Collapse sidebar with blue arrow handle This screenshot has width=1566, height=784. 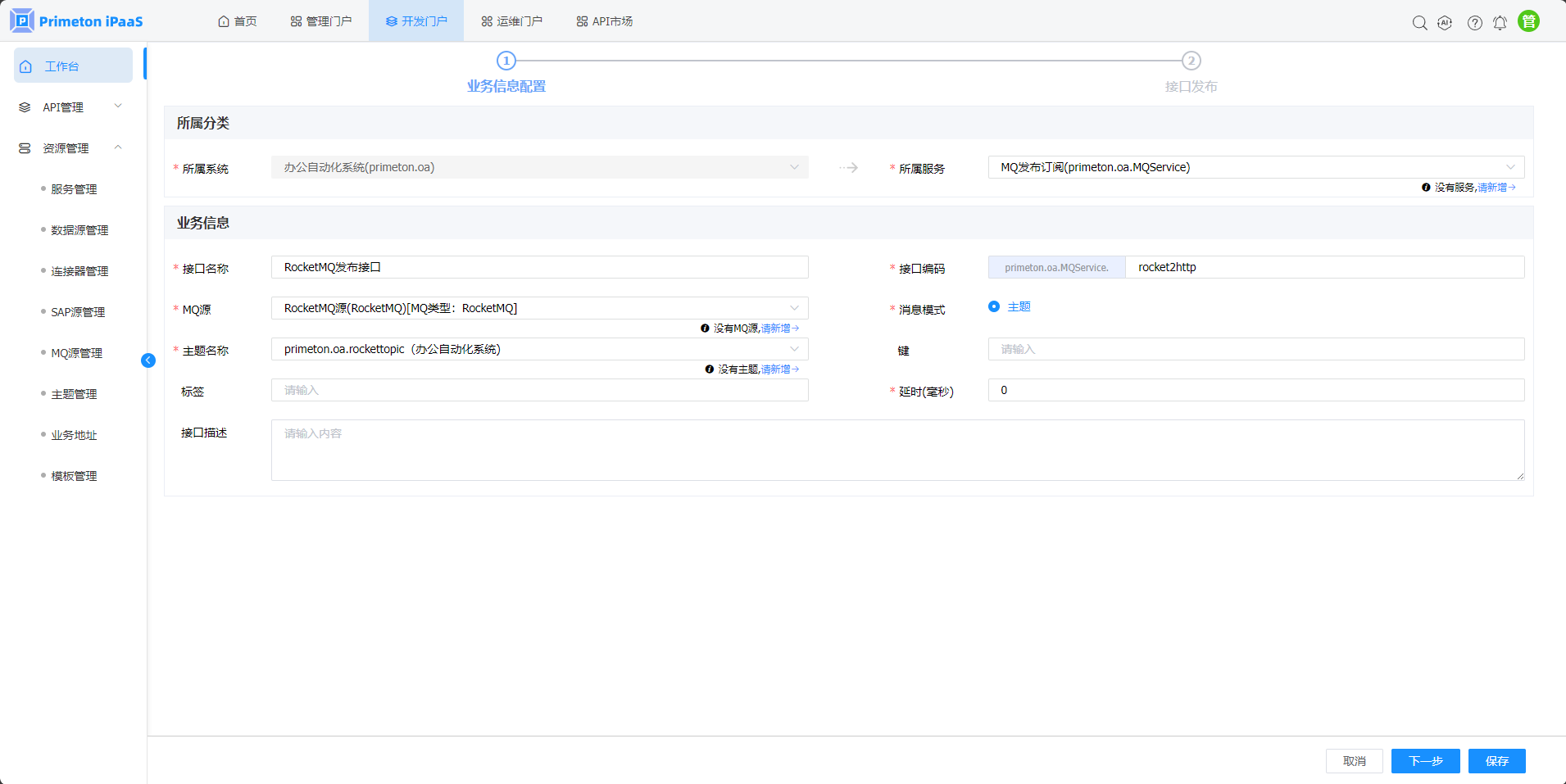click(x=148, y=360)
